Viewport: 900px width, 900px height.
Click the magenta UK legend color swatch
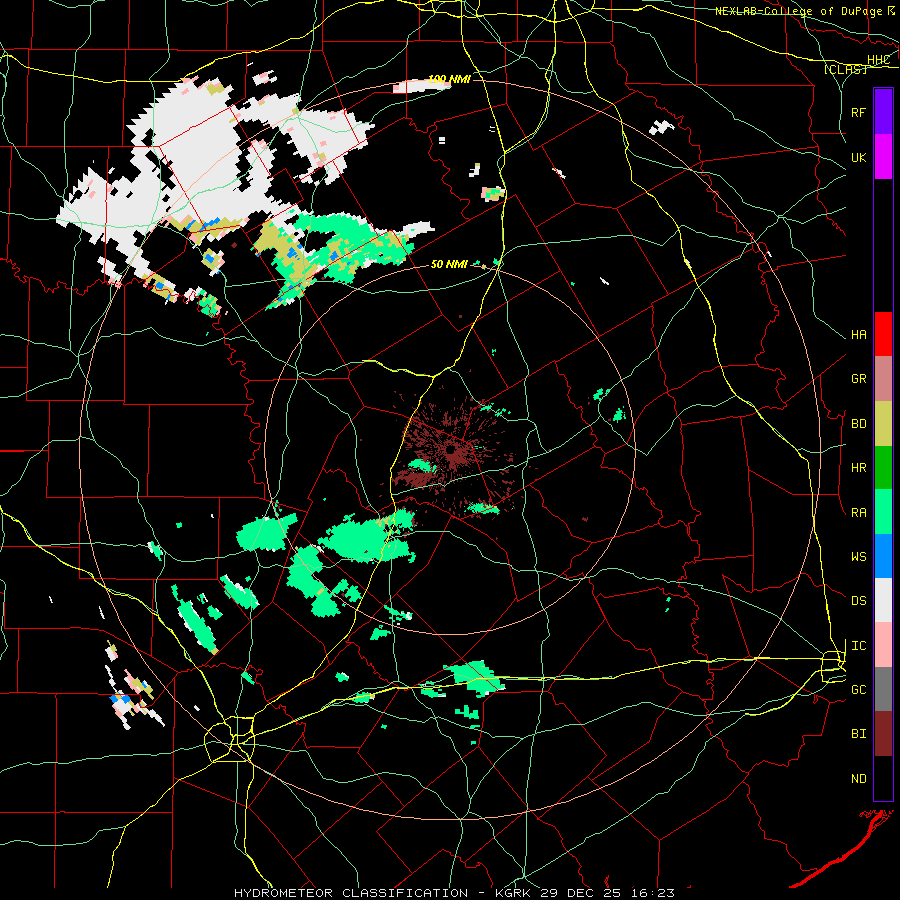[x=883, y=157]
